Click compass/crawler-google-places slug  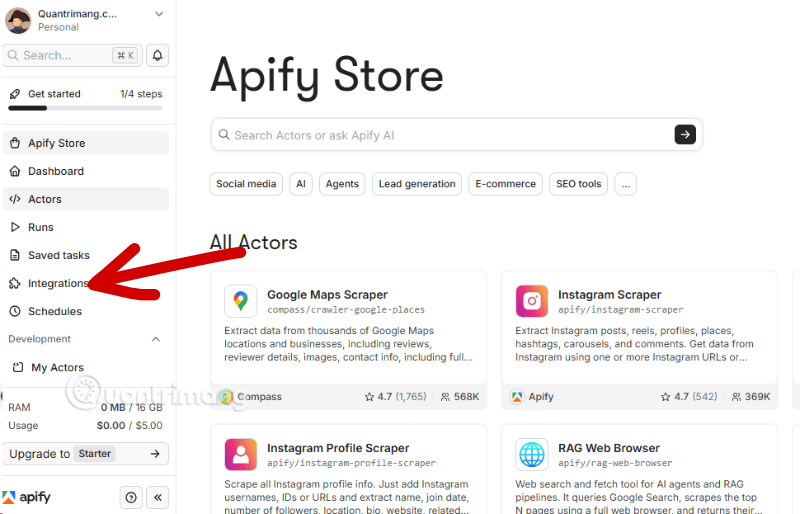click(346, 310)
